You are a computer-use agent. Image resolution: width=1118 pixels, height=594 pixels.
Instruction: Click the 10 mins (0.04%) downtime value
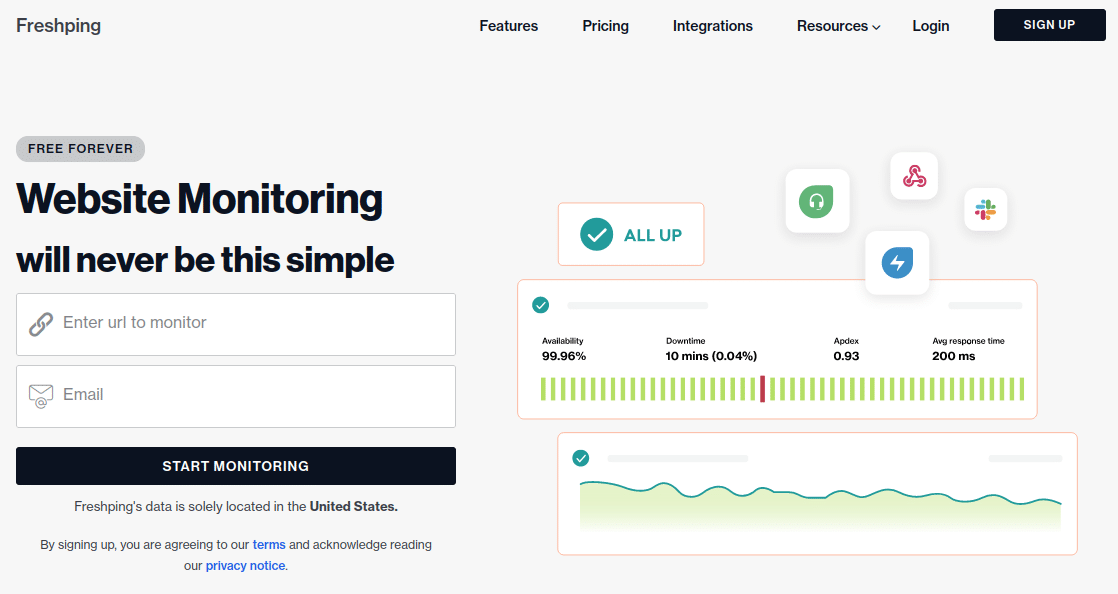tap(711, 356)
